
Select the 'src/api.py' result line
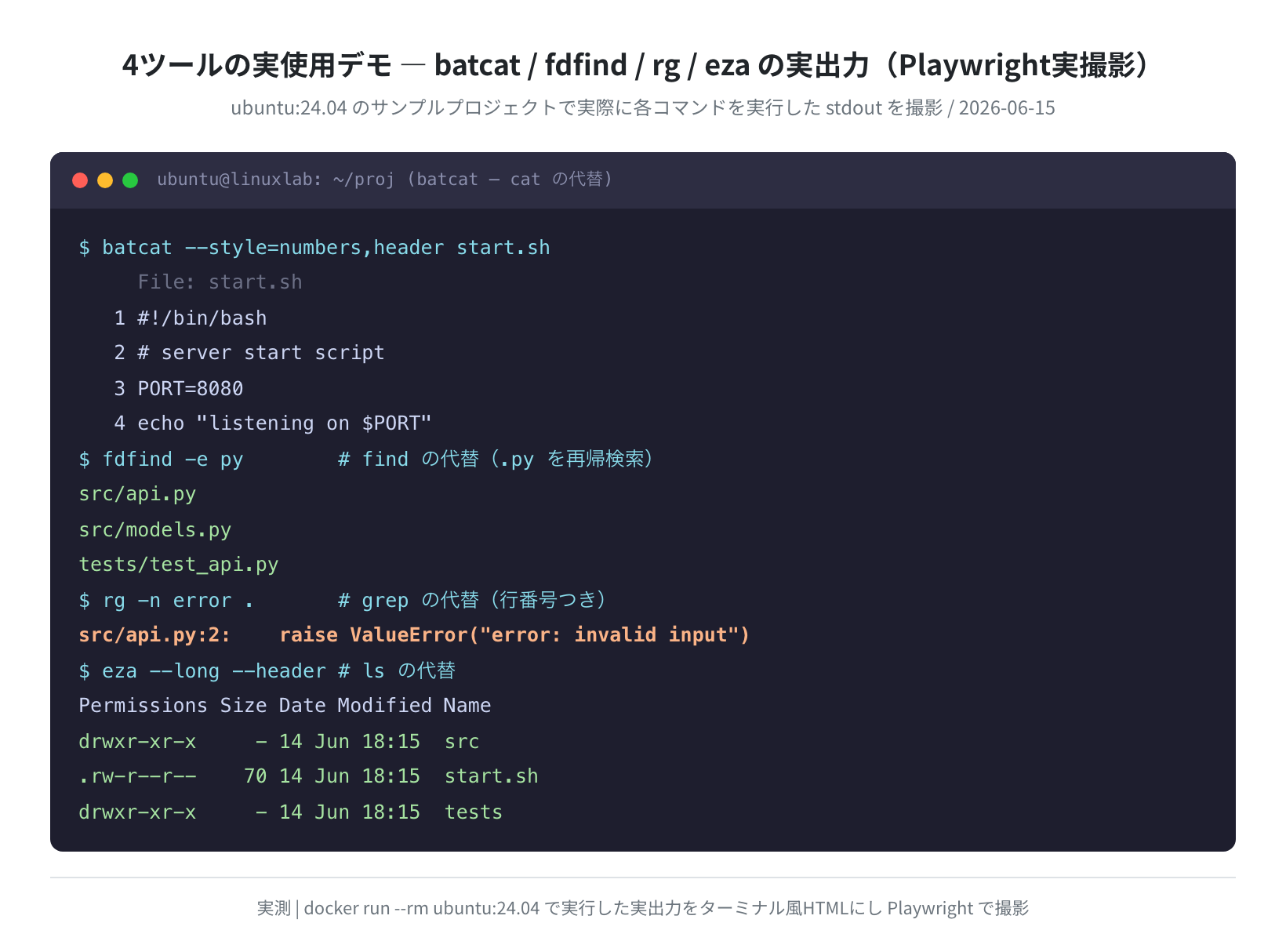(x=137, y=494)
